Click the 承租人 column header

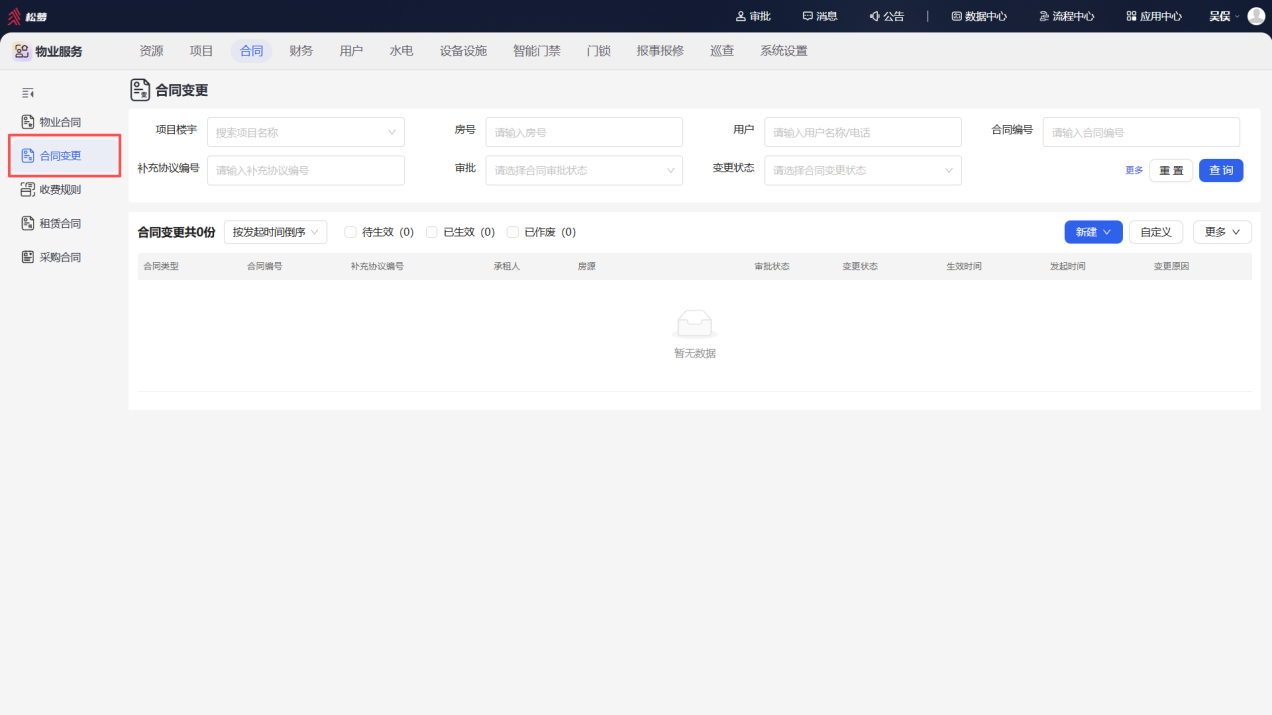click(507, 267)
